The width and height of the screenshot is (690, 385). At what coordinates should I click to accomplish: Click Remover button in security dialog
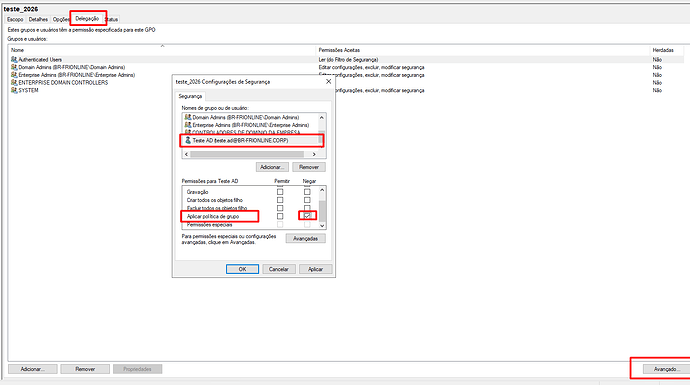309,167
